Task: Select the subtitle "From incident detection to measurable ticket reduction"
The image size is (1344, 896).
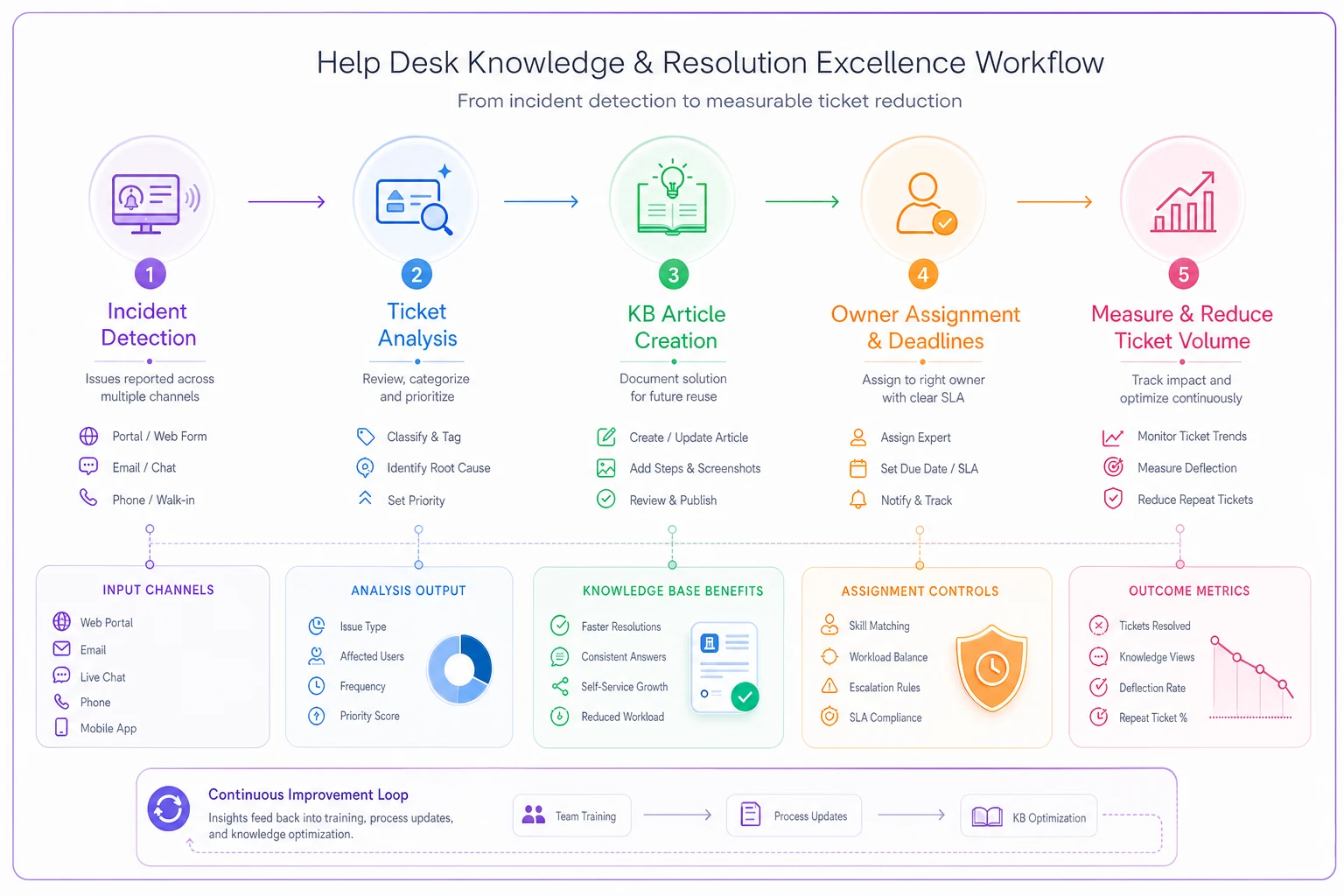Action: (710, 101)
